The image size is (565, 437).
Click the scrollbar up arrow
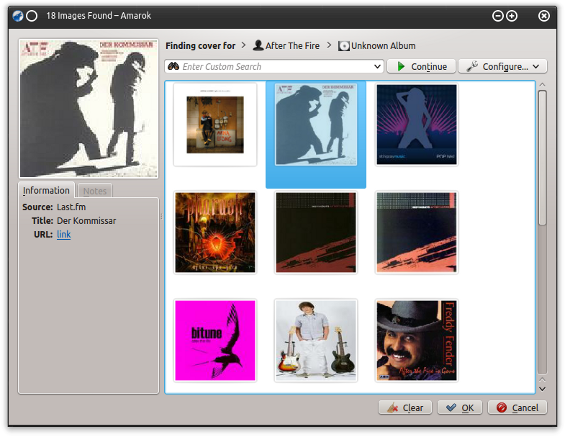pos(542,85)
